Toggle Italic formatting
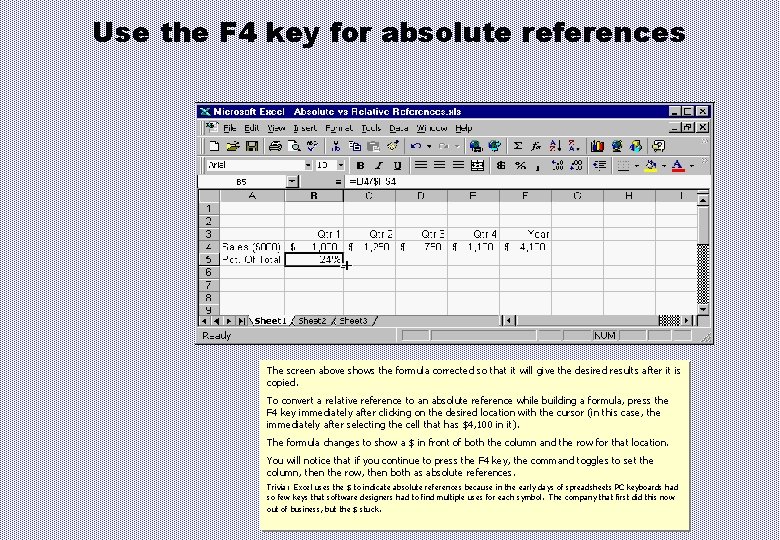Image resolution: width=780 pixels, height=540 pixels. pos(379,166)
